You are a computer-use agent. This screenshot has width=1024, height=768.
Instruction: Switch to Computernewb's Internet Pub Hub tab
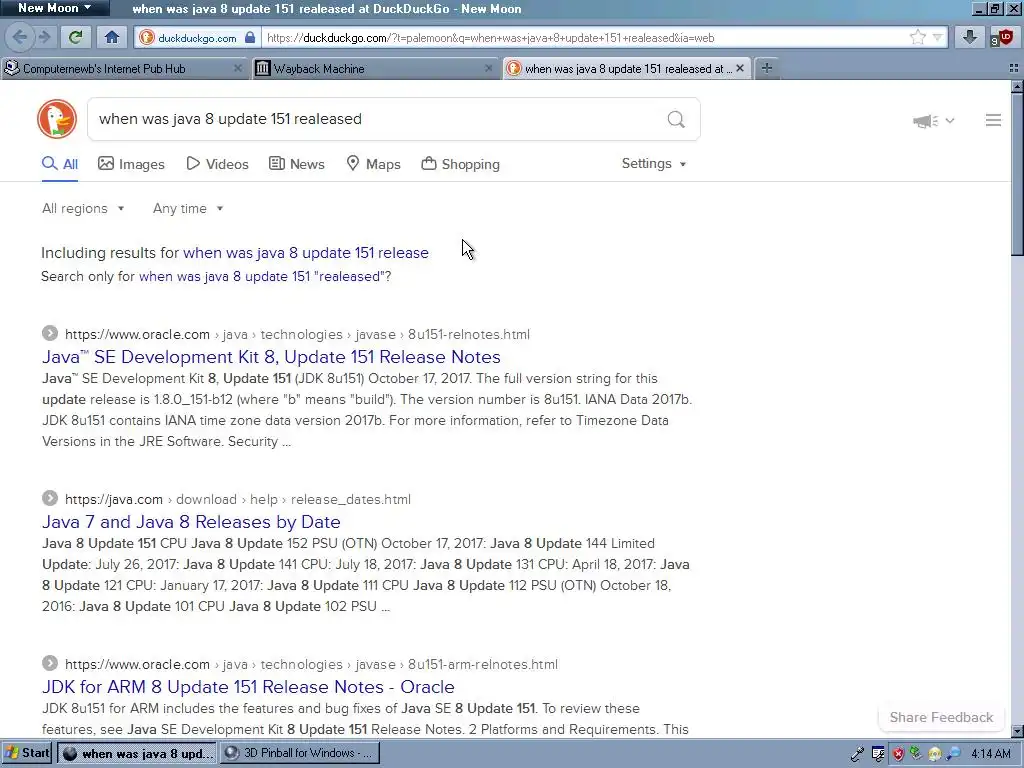tap(124, 68)
